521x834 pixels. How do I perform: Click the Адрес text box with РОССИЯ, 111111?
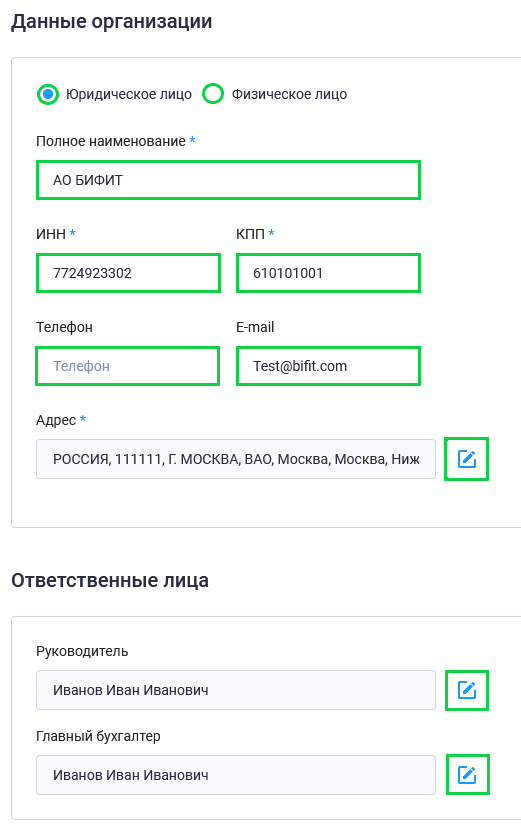click(236, 459)
